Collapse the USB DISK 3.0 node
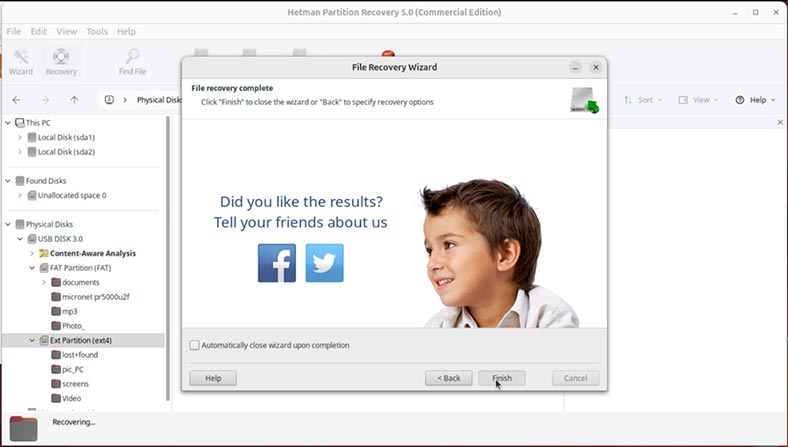Screen dimensions: 788x447 coord(20,239)
